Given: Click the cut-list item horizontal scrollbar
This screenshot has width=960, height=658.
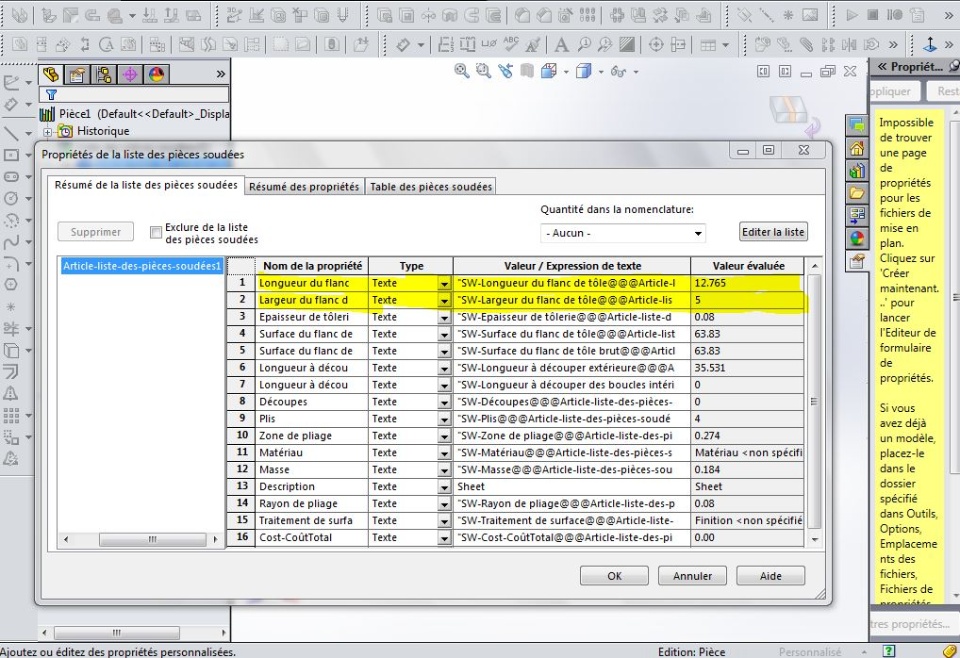Looking at the screenshot, I should coord(141,539).
